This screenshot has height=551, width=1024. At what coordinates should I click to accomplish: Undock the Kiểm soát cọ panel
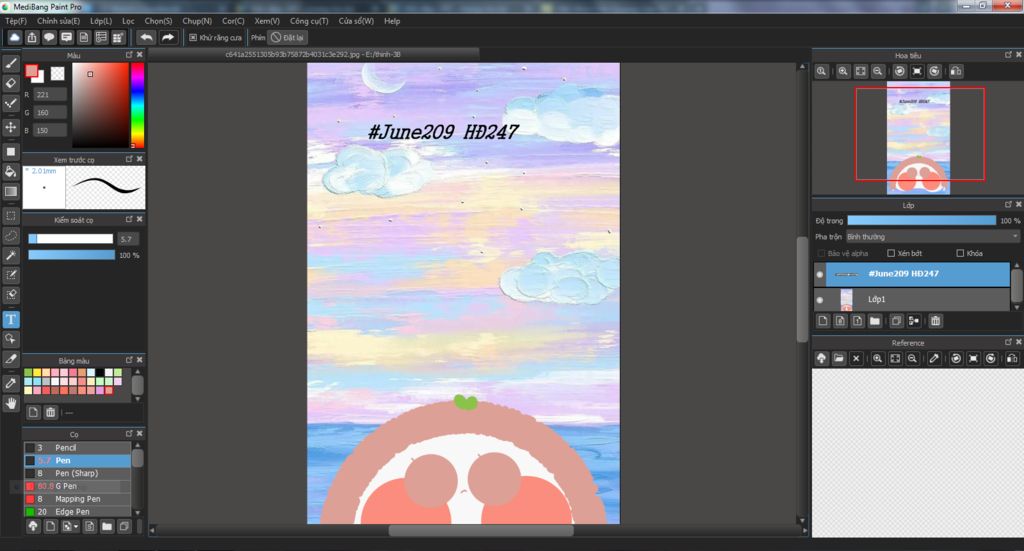click(129, 219)
